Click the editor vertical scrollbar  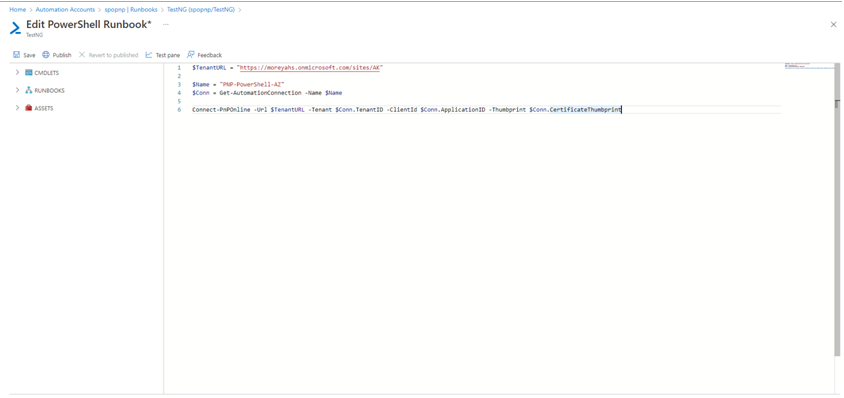point(837,210)
